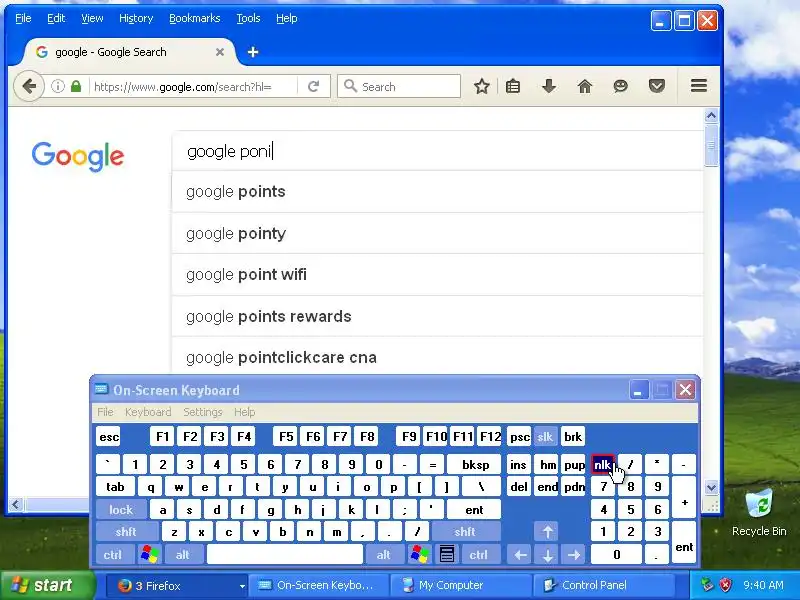
Task: Click left Windows key on On-Screen Keyboard
Action: (x=149, y=555)
